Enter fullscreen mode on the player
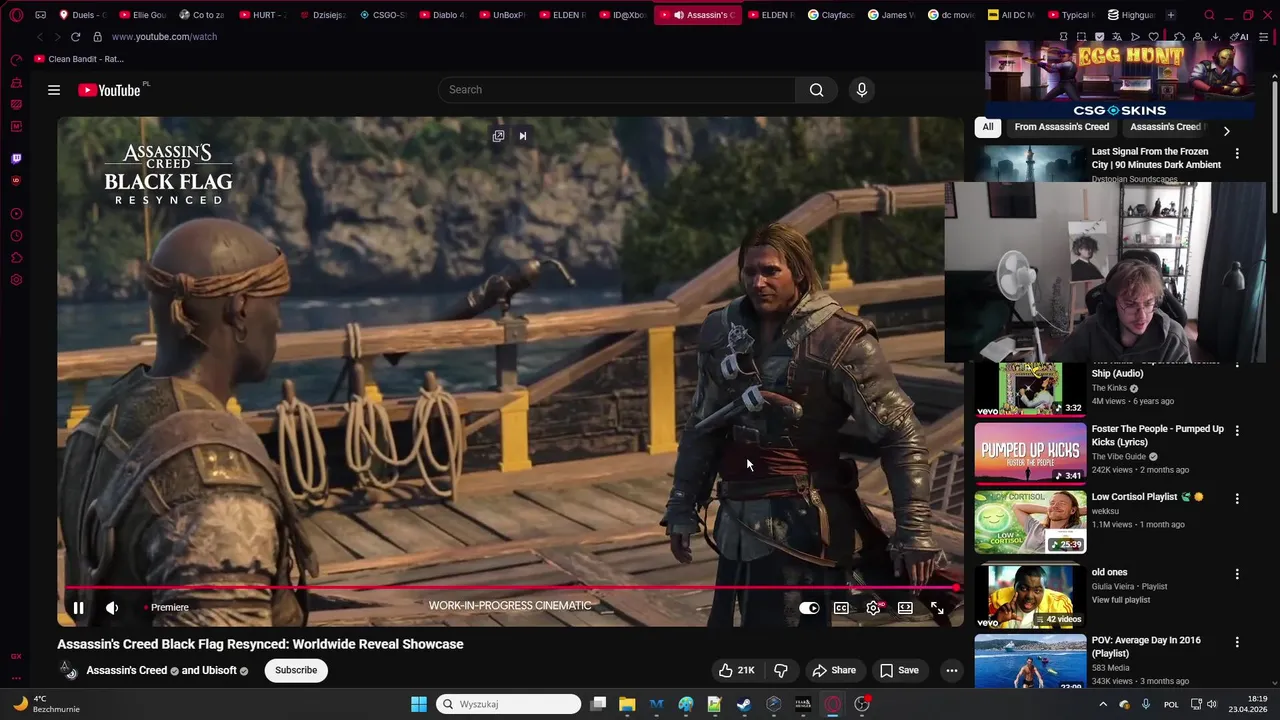1280x720 pixels. tap(937, 608)
